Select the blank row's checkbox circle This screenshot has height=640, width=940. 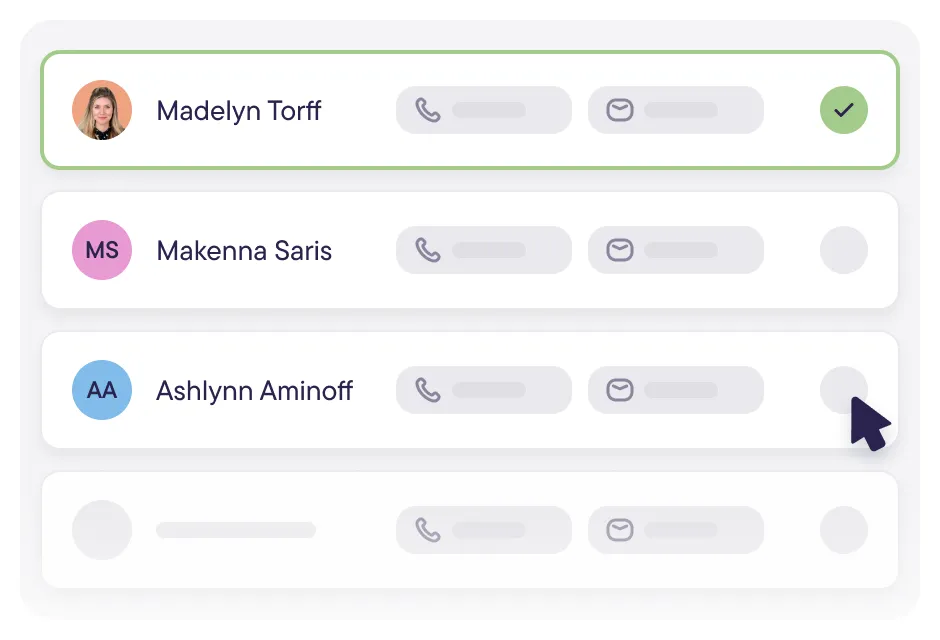(843, 530)
